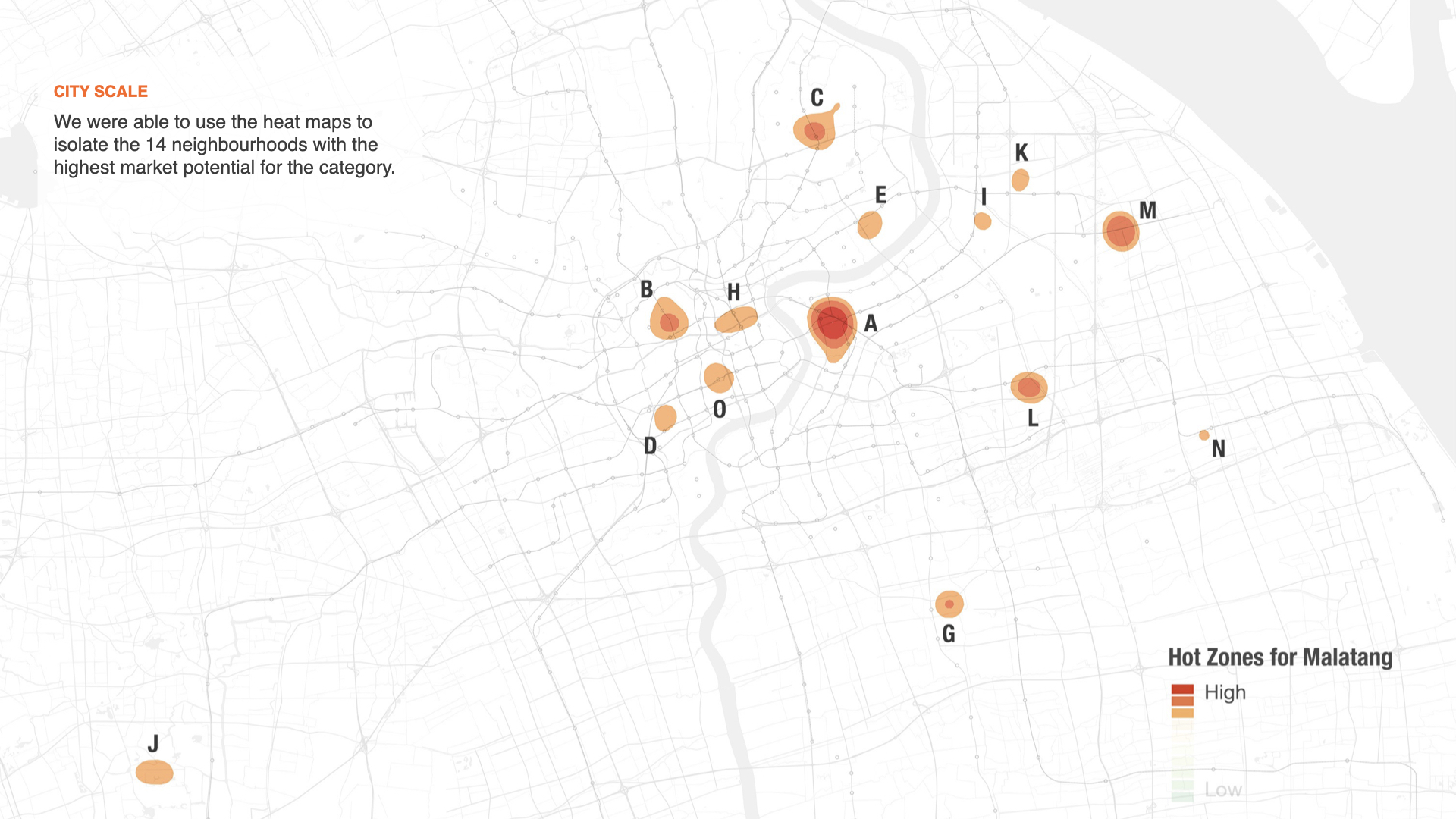
Task: Click the CITY SCALE heading
Action: pos(101,92)
